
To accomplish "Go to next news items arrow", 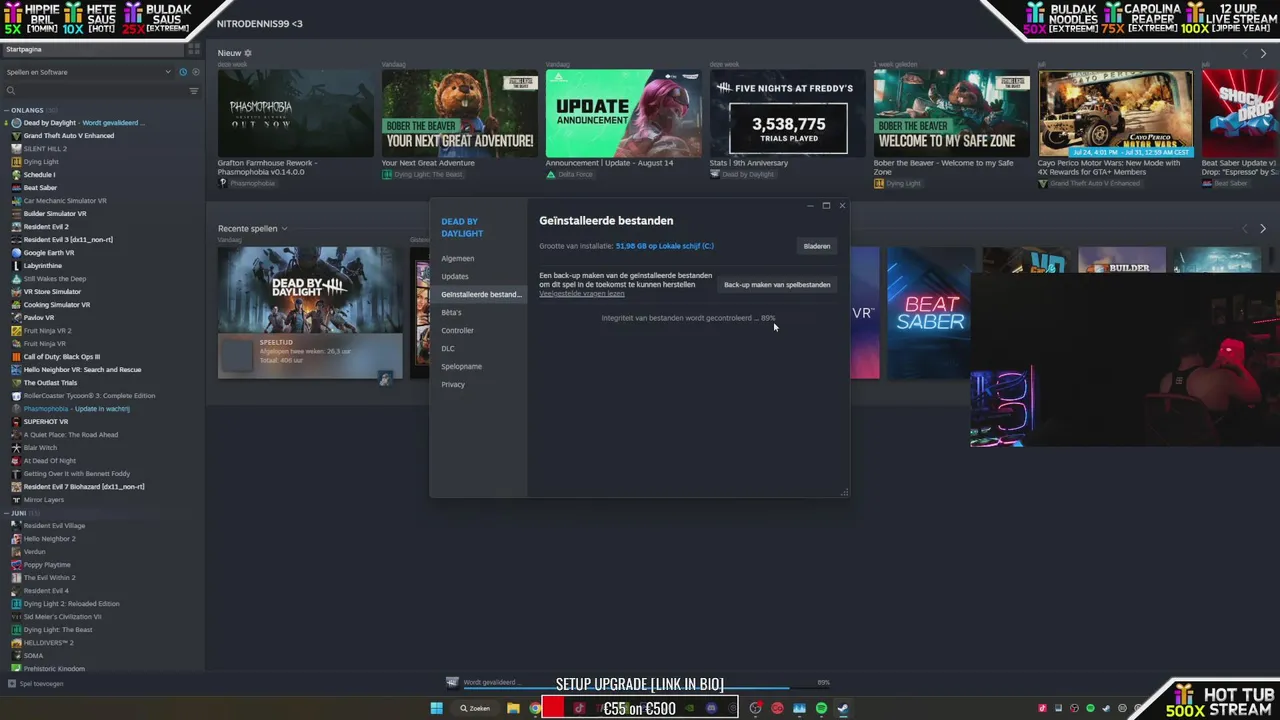I will tap(1263, 54).
